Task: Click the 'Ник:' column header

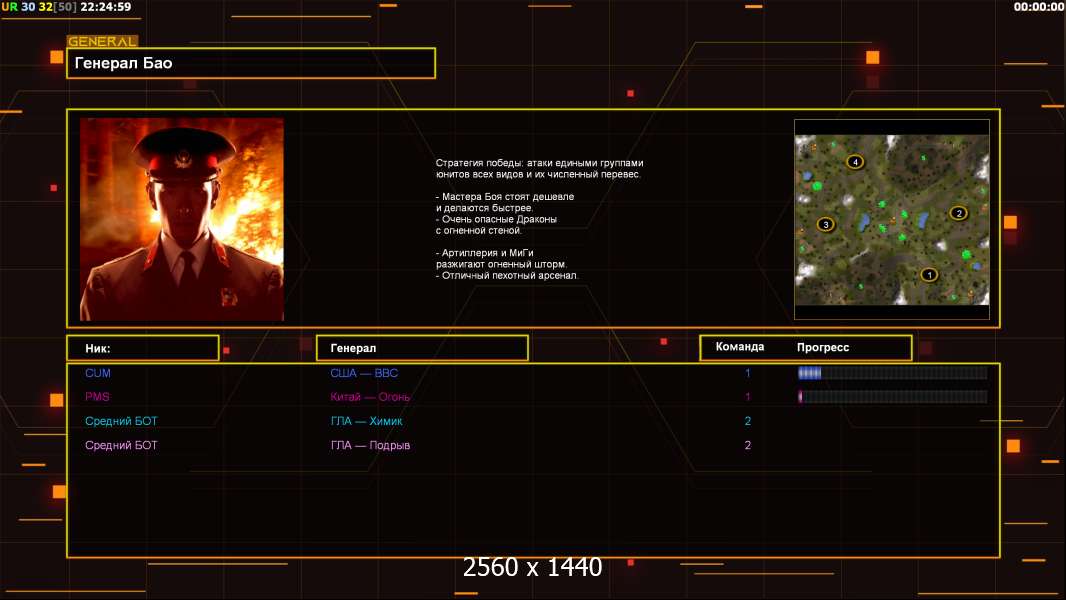Action: click(x=143, y=348)
